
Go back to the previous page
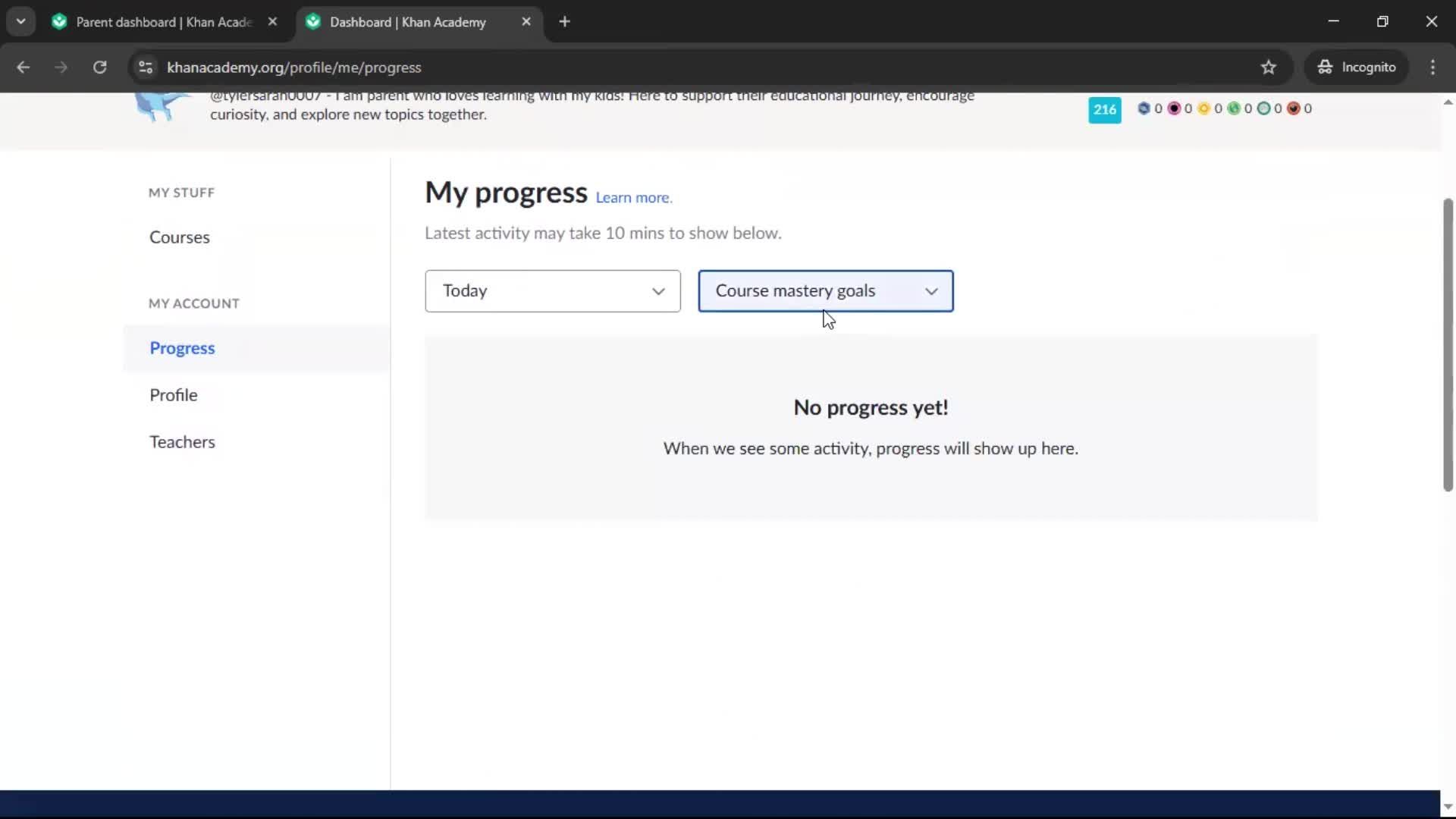click(23, 67)
